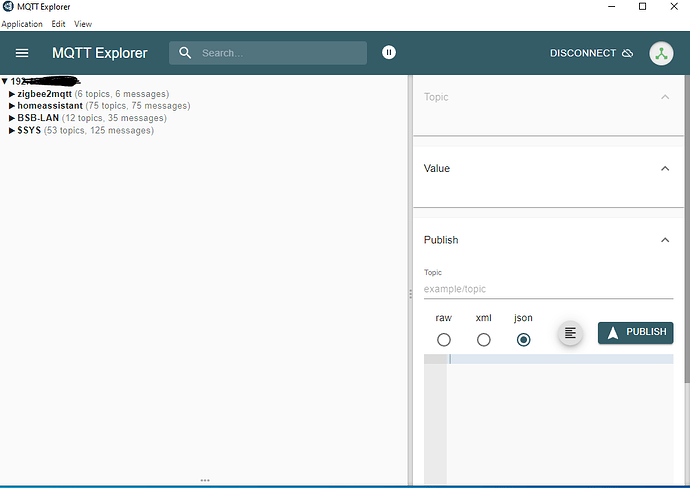Collapse the Publish panel chevron
Image resolution: width=690 pixels, height=488 pixels.
(665, 240)
